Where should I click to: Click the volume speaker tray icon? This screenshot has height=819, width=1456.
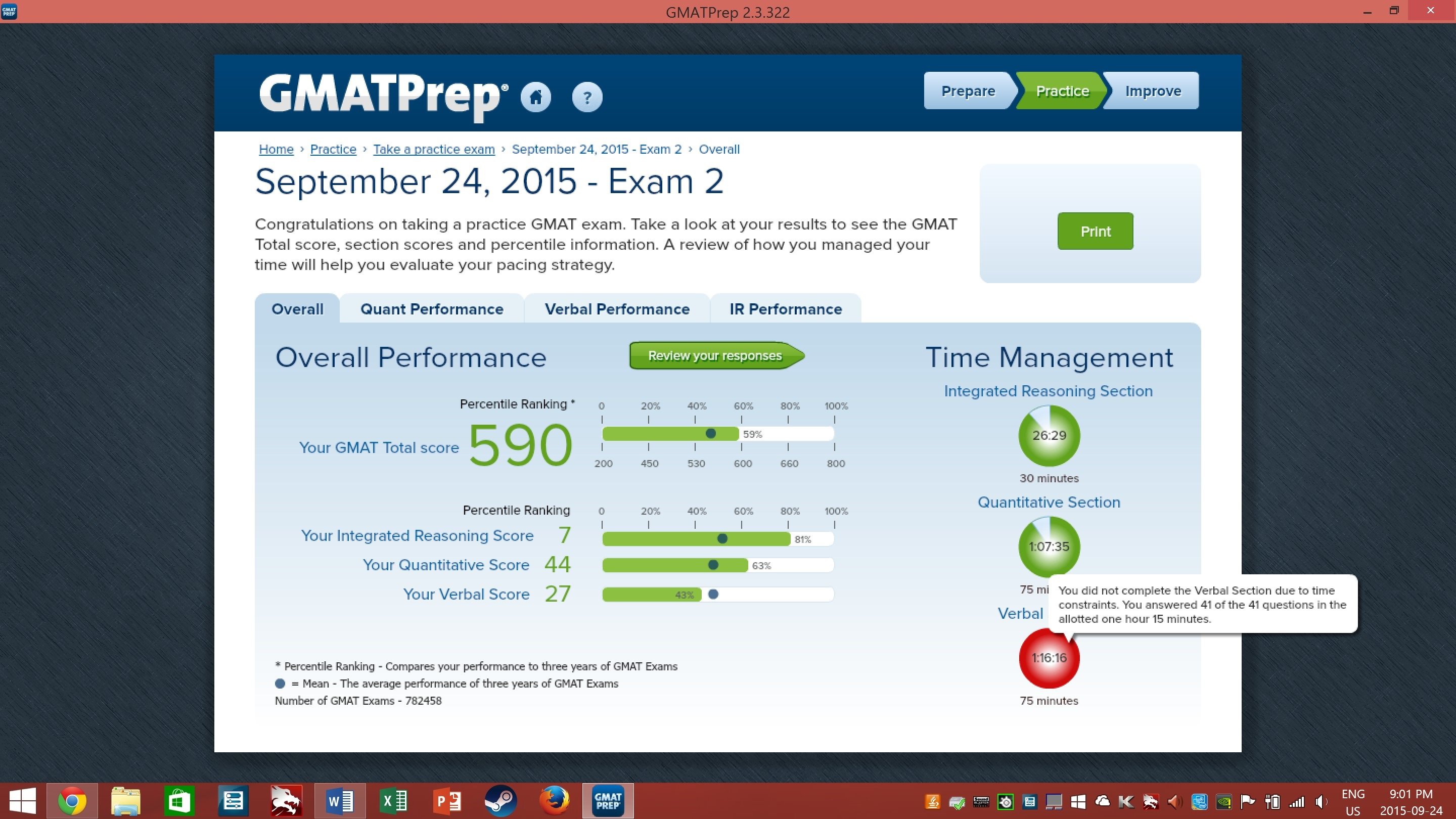click(1321, 801)
